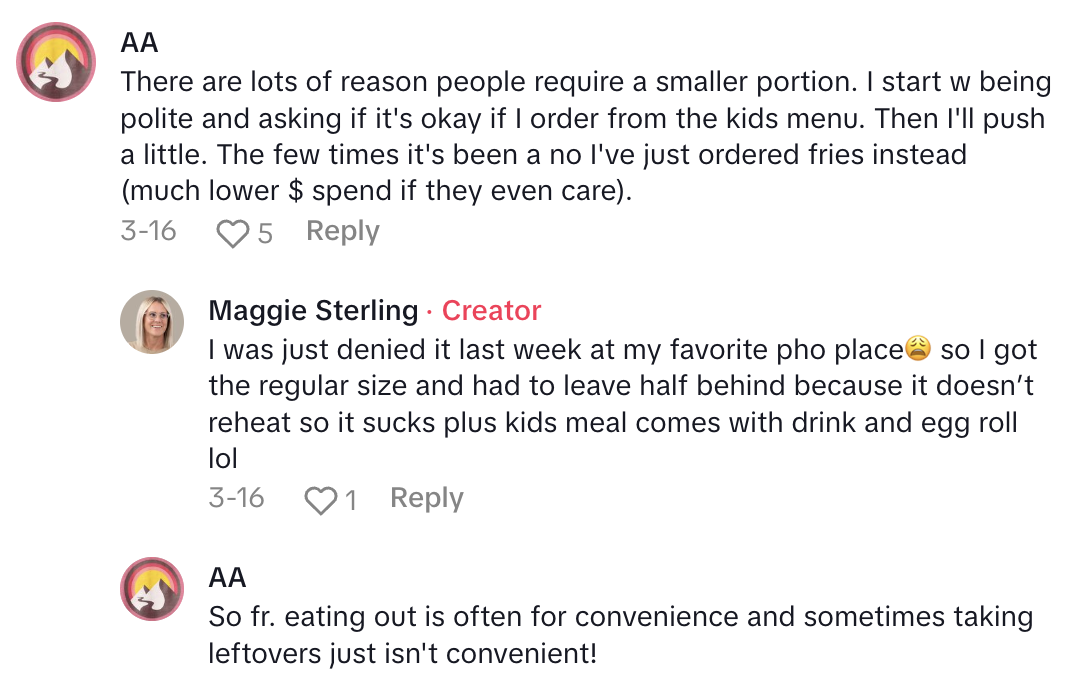The image size is (1068, 674).
Task: Click Maggie Sterling's profile picture
Action: click(151, 322)
